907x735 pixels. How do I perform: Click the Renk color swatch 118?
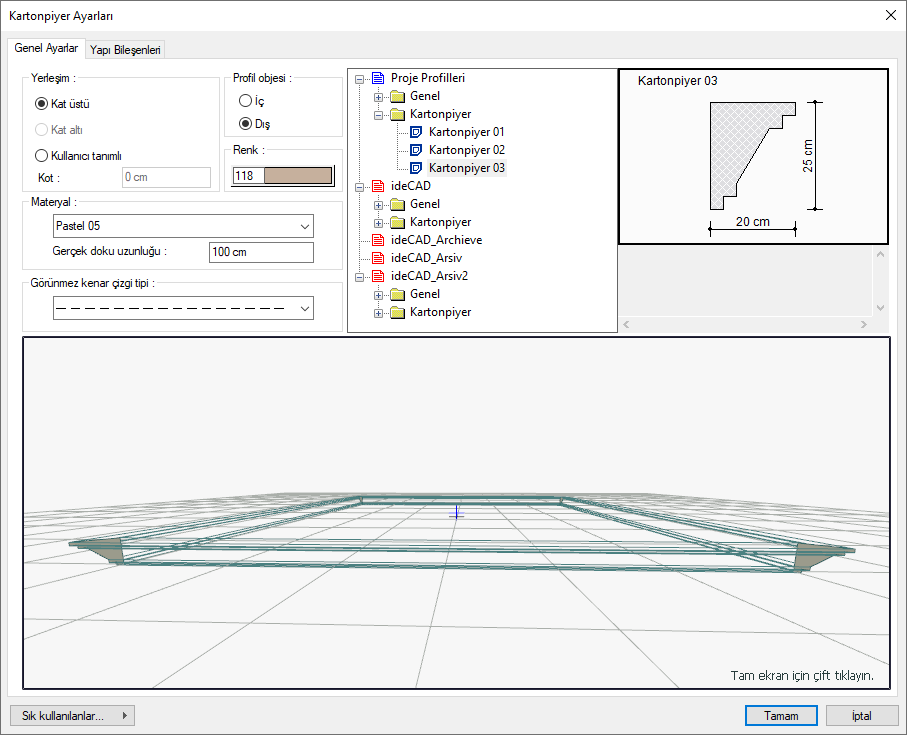[297, 176]
